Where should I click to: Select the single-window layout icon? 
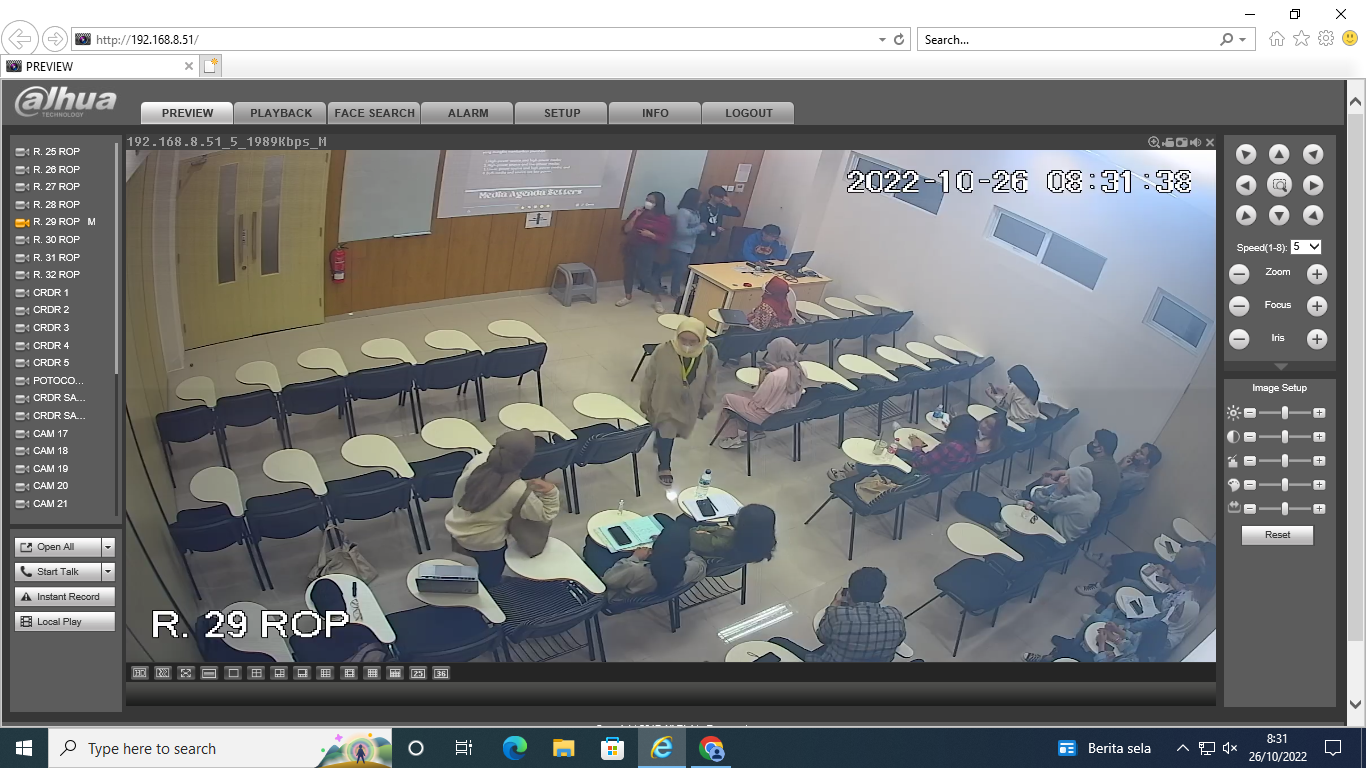tap(233, 673)
